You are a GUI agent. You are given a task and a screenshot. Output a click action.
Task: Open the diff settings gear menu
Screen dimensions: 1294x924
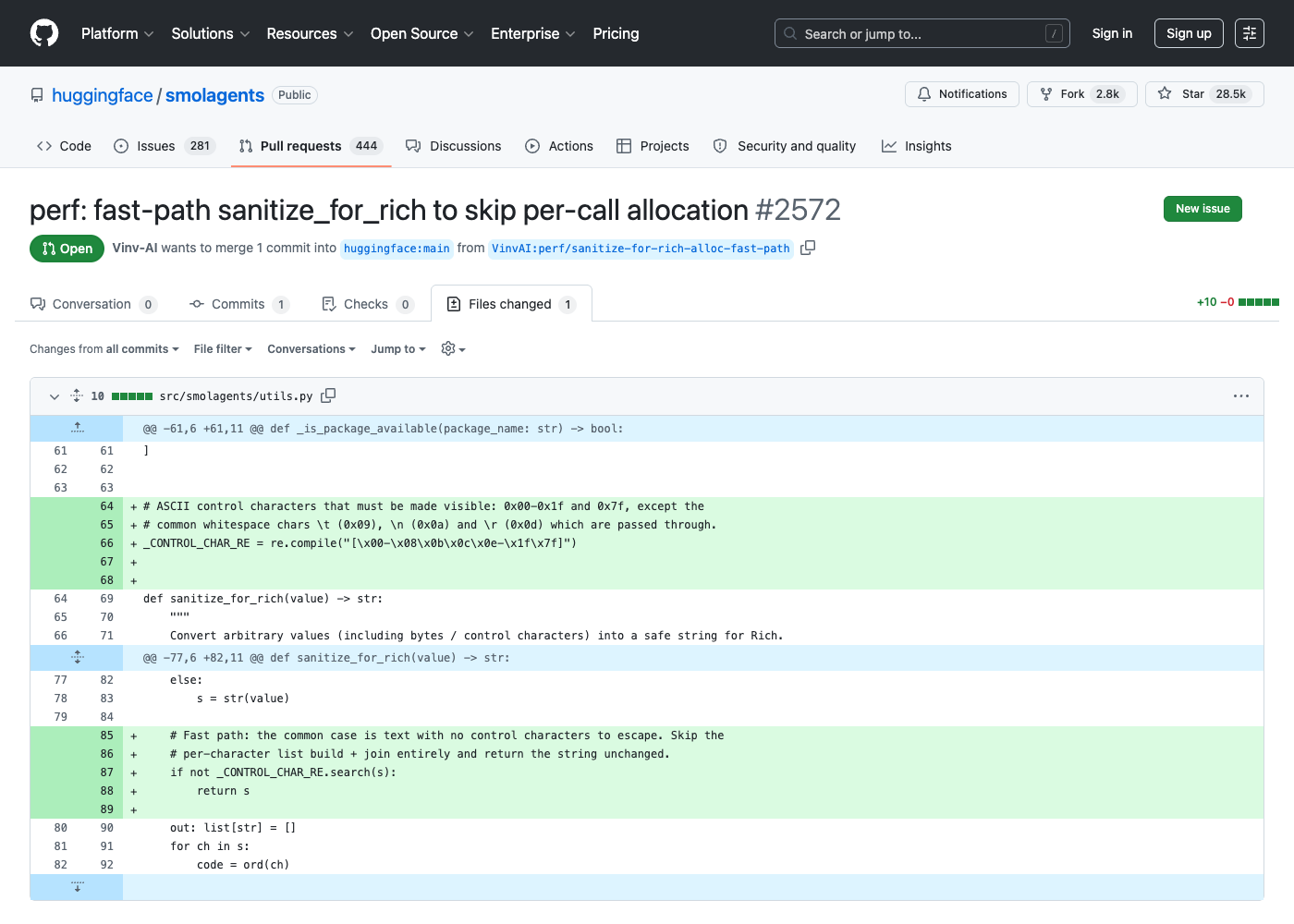453,348
